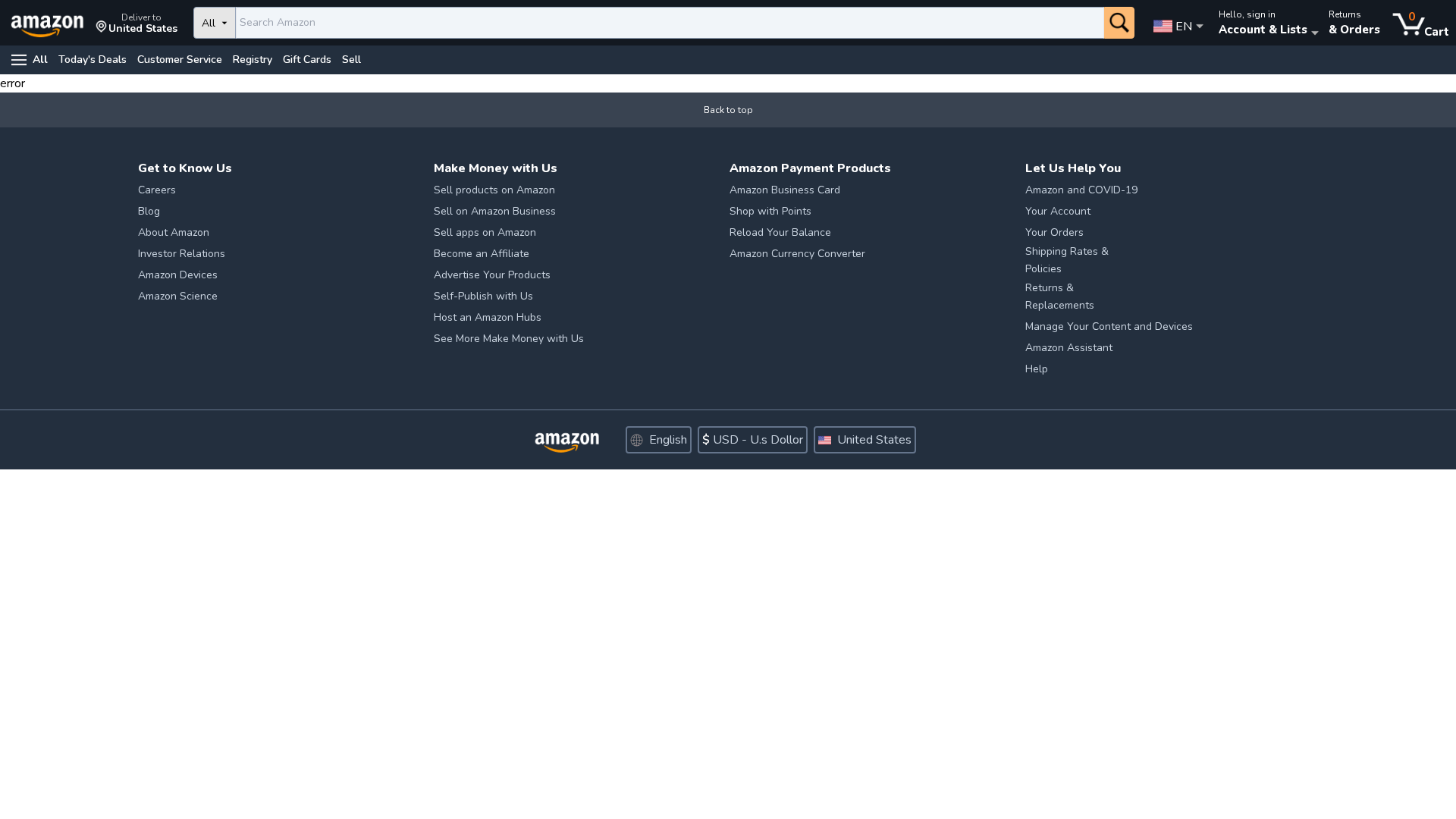Open Advertise Your Products link

click(x=492, y=275)
